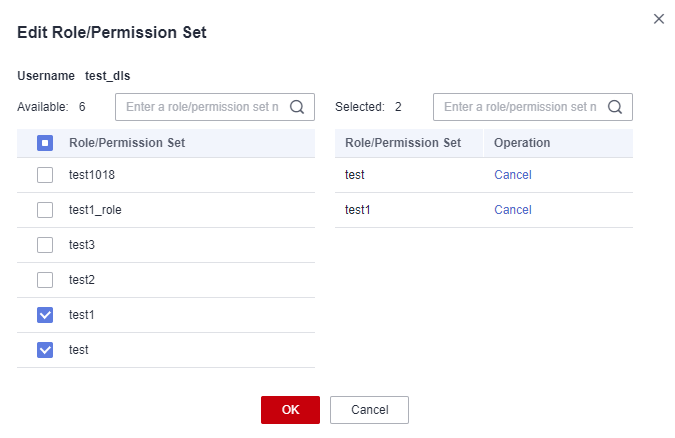Select the test3 checkbox

[45, 245]
